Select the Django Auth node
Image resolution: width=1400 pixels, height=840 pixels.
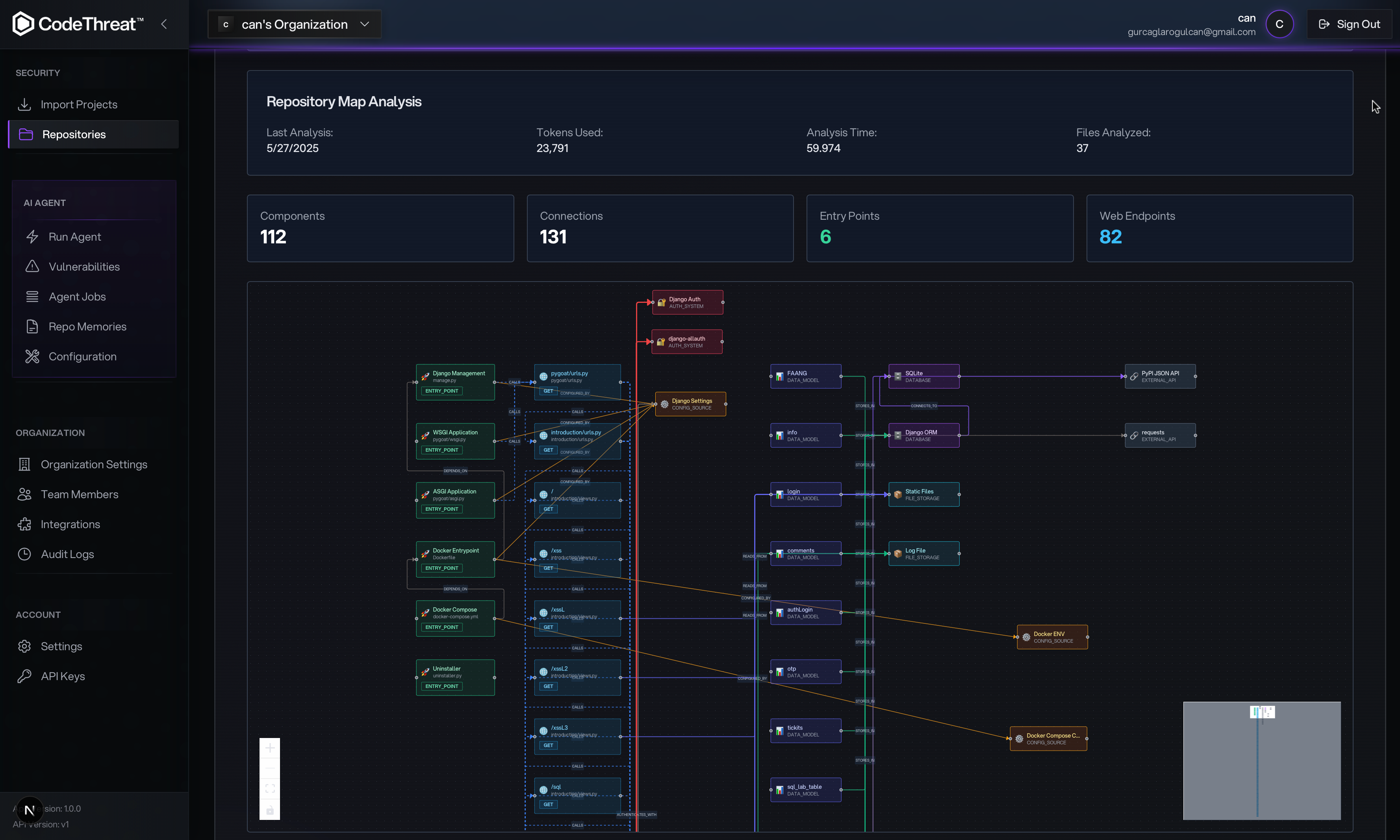(x=688, y=302)
